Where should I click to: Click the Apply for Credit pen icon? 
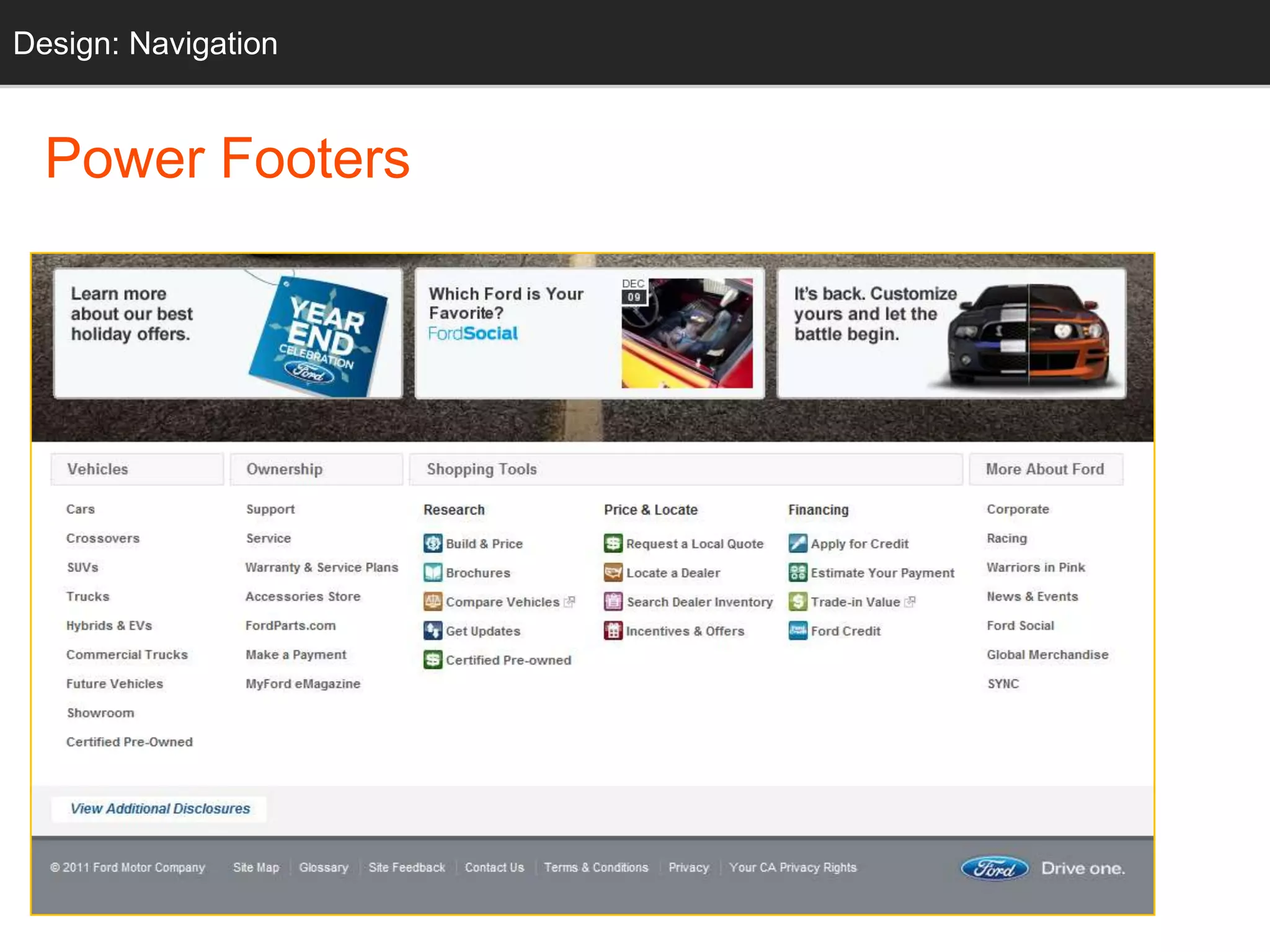click(x=798, y=544)
